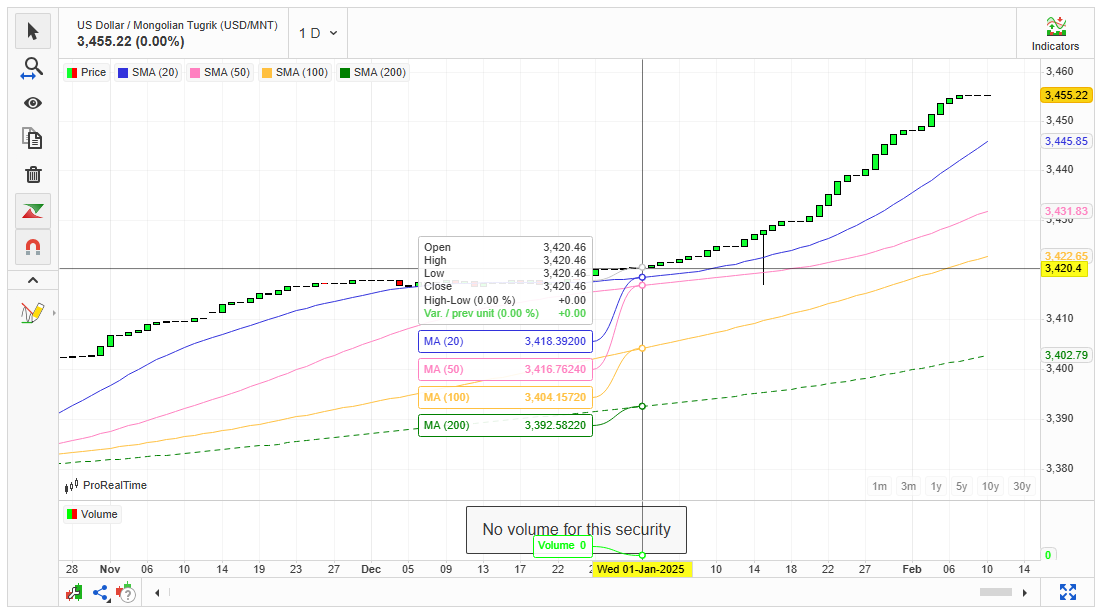Click the trash can delete icon

tap(33, 175)
